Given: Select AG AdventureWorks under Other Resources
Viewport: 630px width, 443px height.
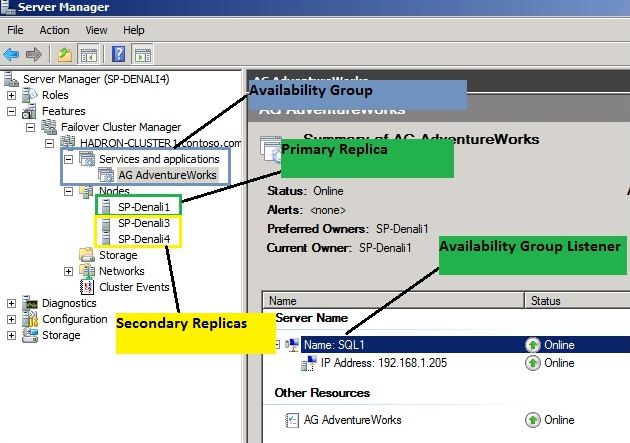Looking at the screenshot, I should (x=352, y=420).
